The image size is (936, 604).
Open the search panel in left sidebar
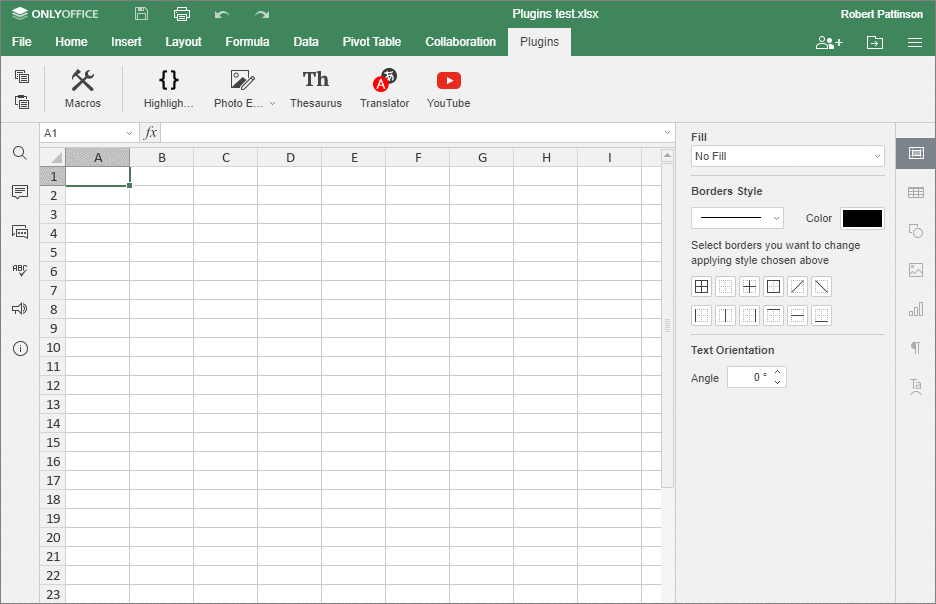point(20,153)
